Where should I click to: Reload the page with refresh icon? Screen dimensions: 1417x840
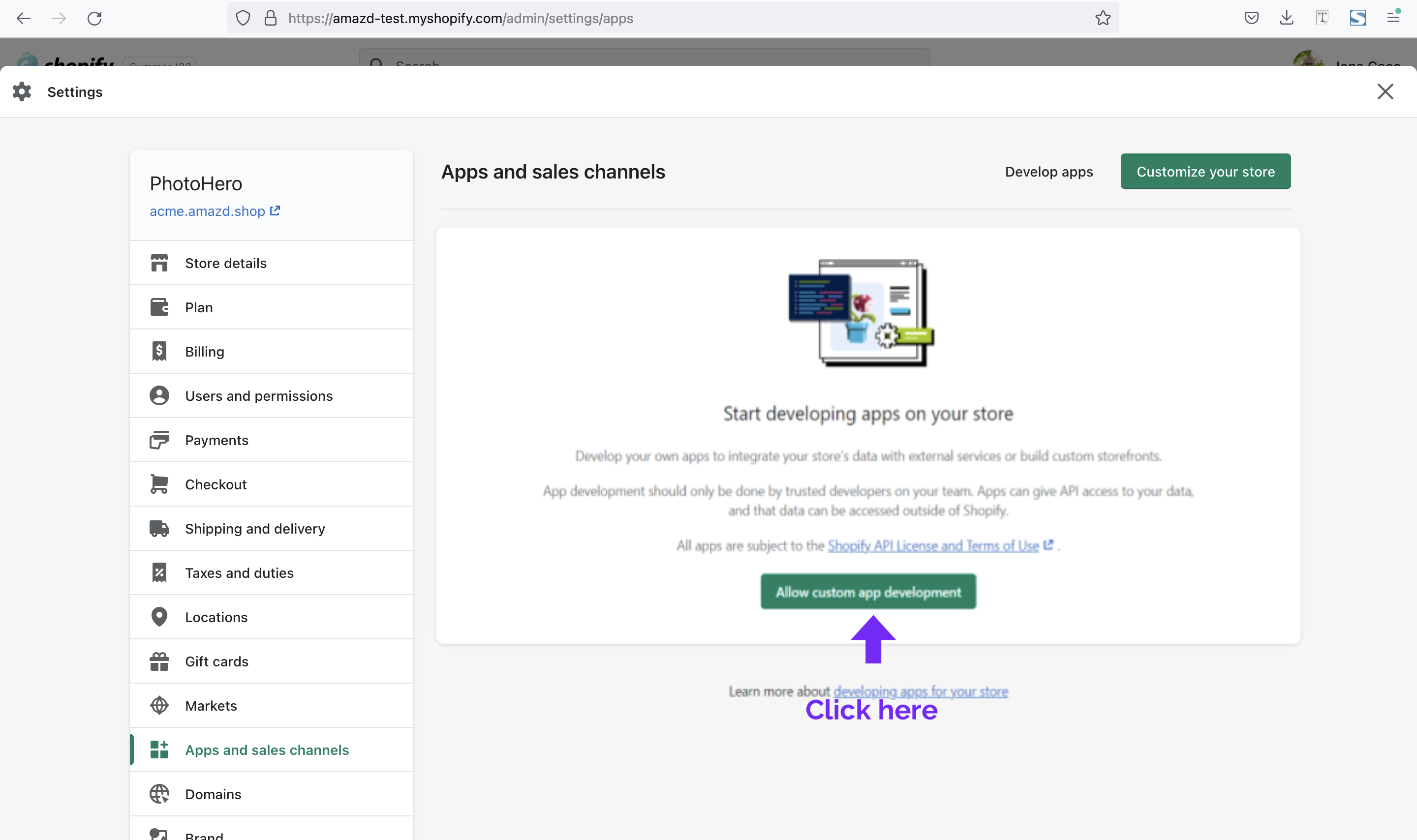point(94,18)
